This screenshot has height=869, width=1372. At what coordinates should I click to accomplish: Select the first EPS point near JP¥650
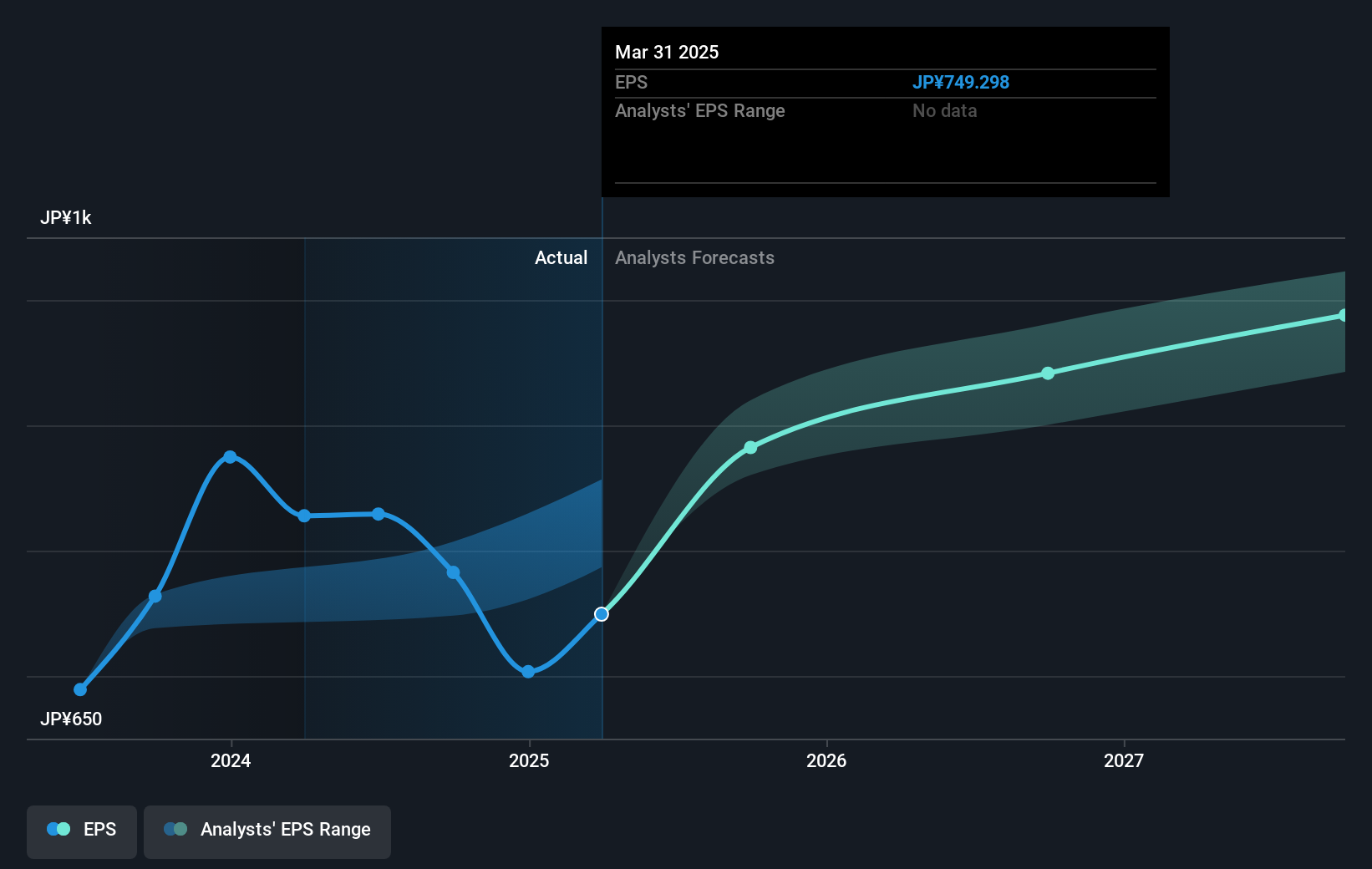pos(80,689)
